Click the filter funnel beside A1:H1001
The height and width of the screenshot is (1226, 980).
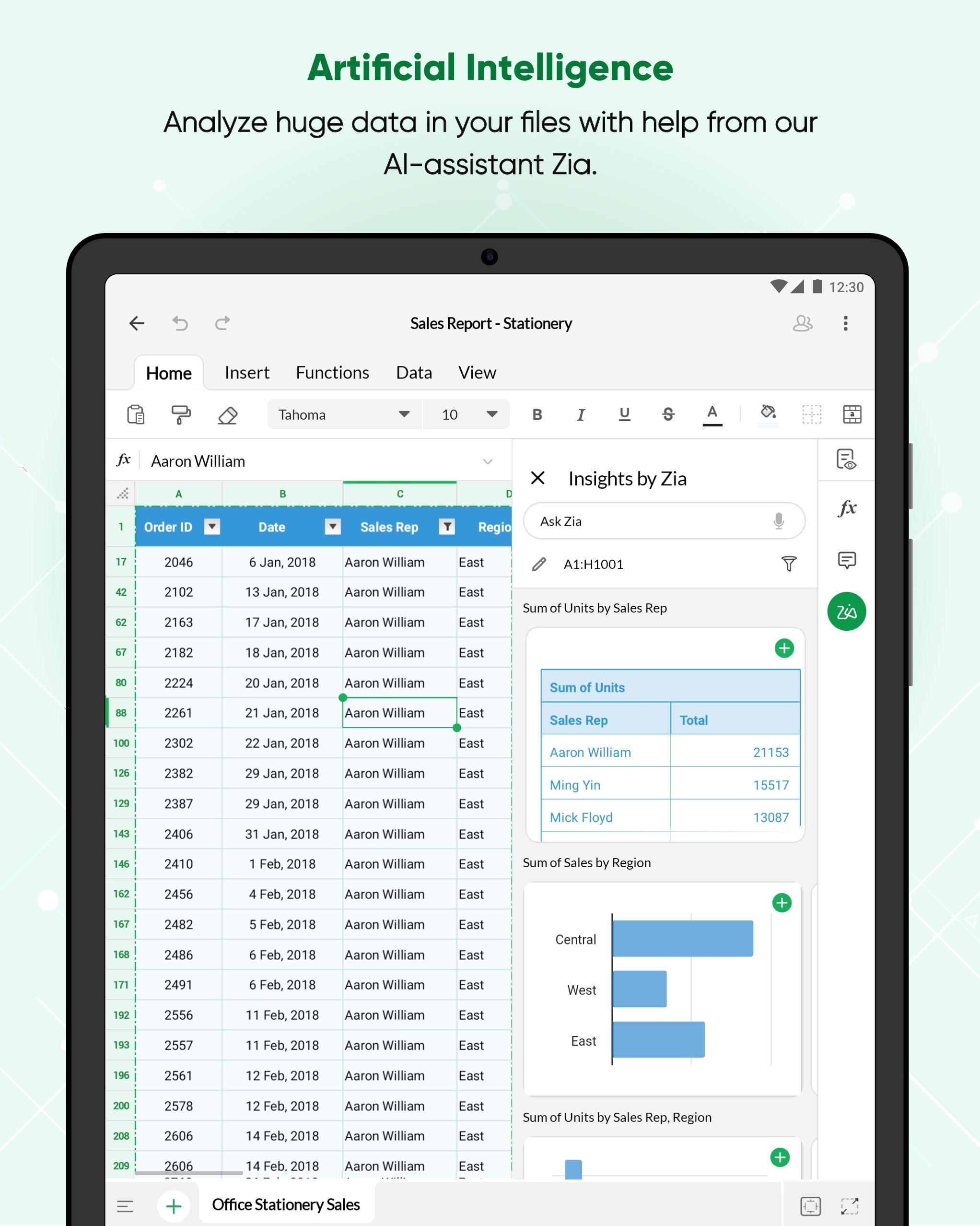pos(788,564)
